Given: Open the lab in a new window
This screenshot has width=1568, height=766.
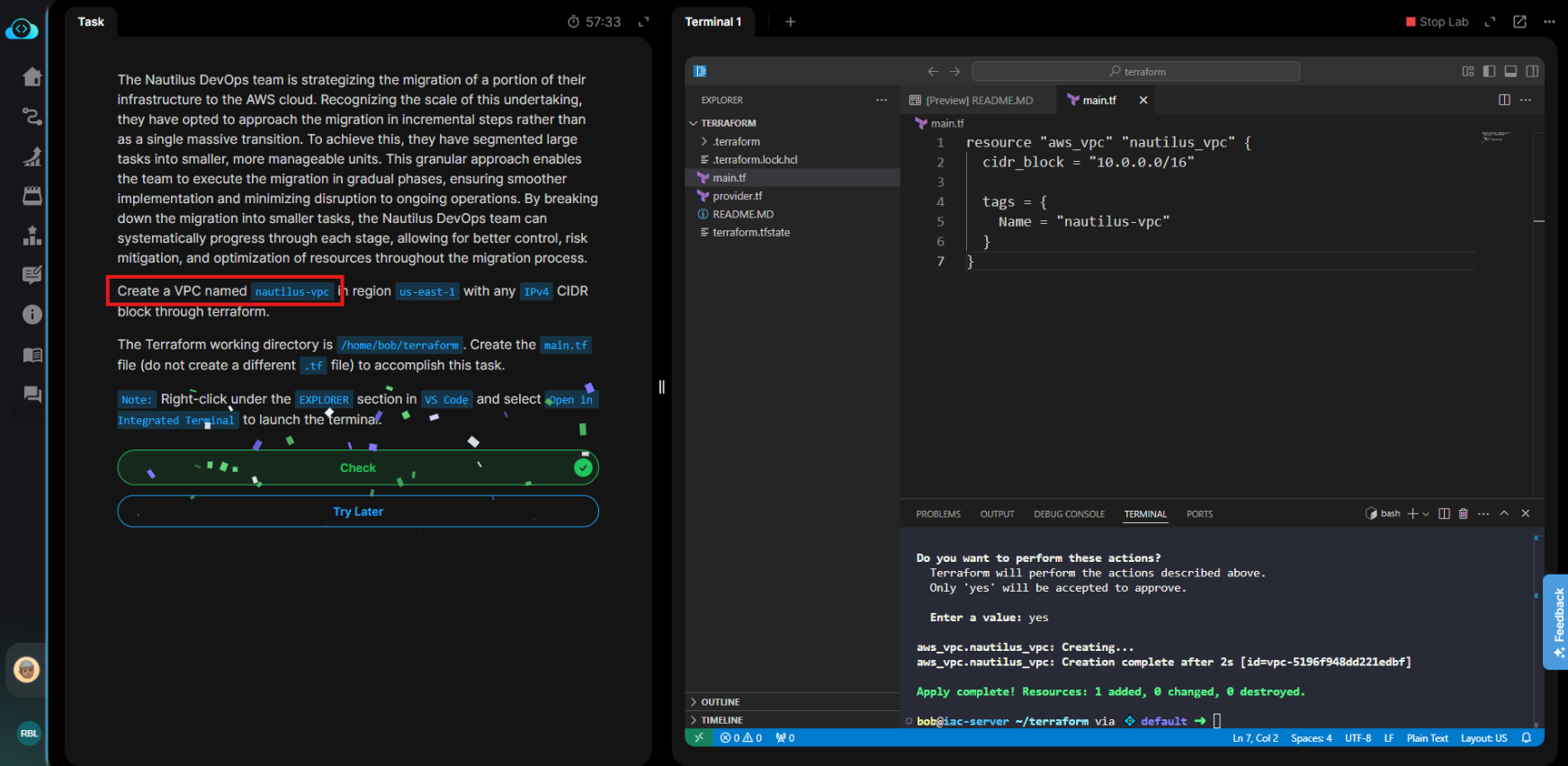Looking at the screenshot, I should (x=1519, y=22).
